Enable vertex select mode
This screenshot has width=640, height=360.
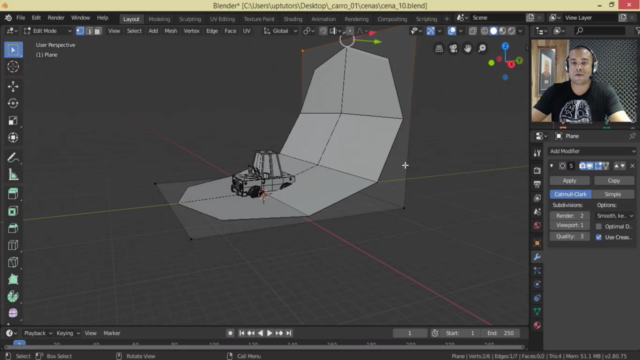coord(80,31)
